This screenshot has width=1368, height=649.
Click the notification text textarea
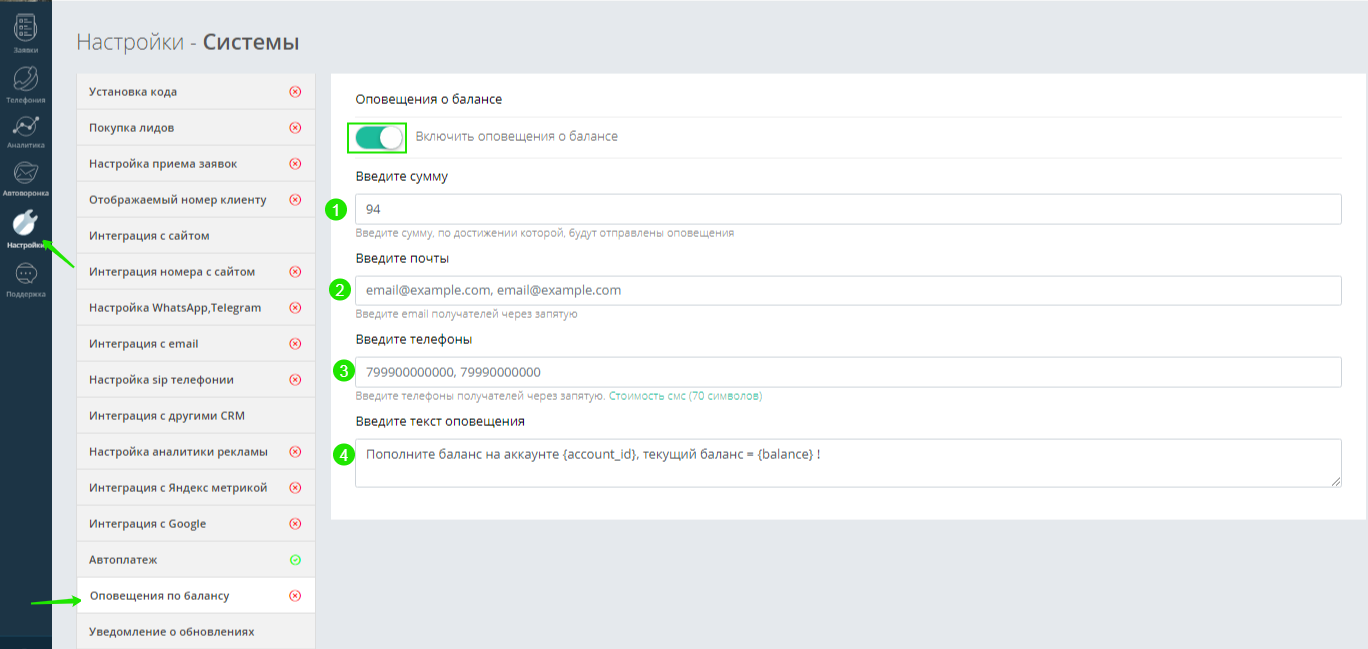[x=848, y=463]
